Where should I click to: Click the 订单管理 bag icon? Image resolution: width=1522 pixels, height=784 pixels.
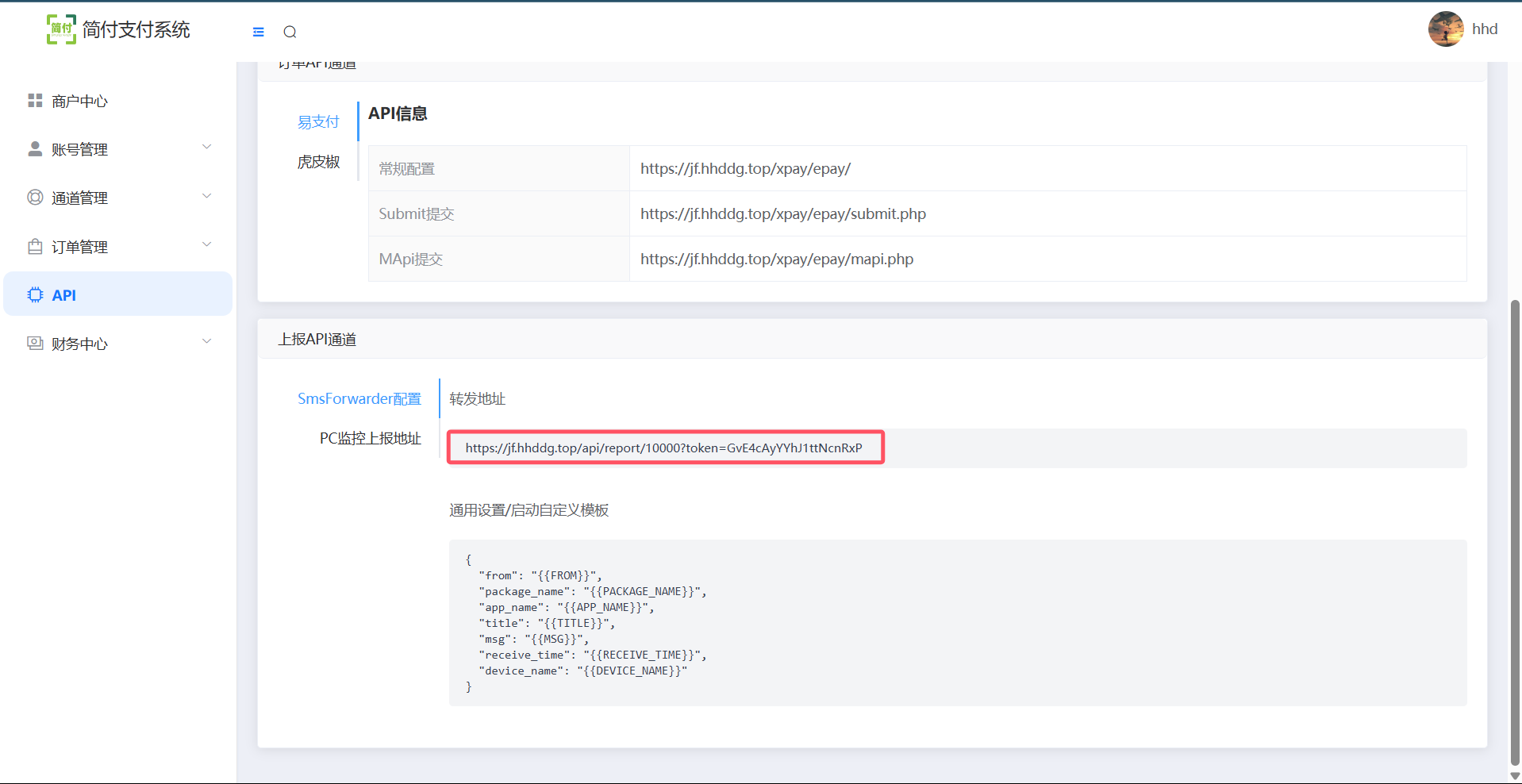(35, 247)
